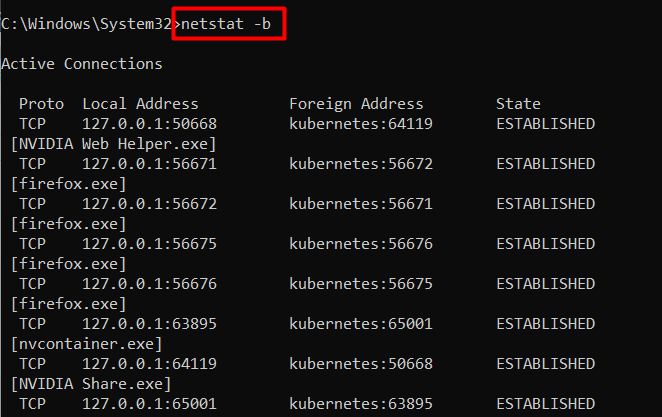Viewport: 662px width, 417px height.
Task: Select local address 127.0.0.1:50668
Action: tap(149, 123)
